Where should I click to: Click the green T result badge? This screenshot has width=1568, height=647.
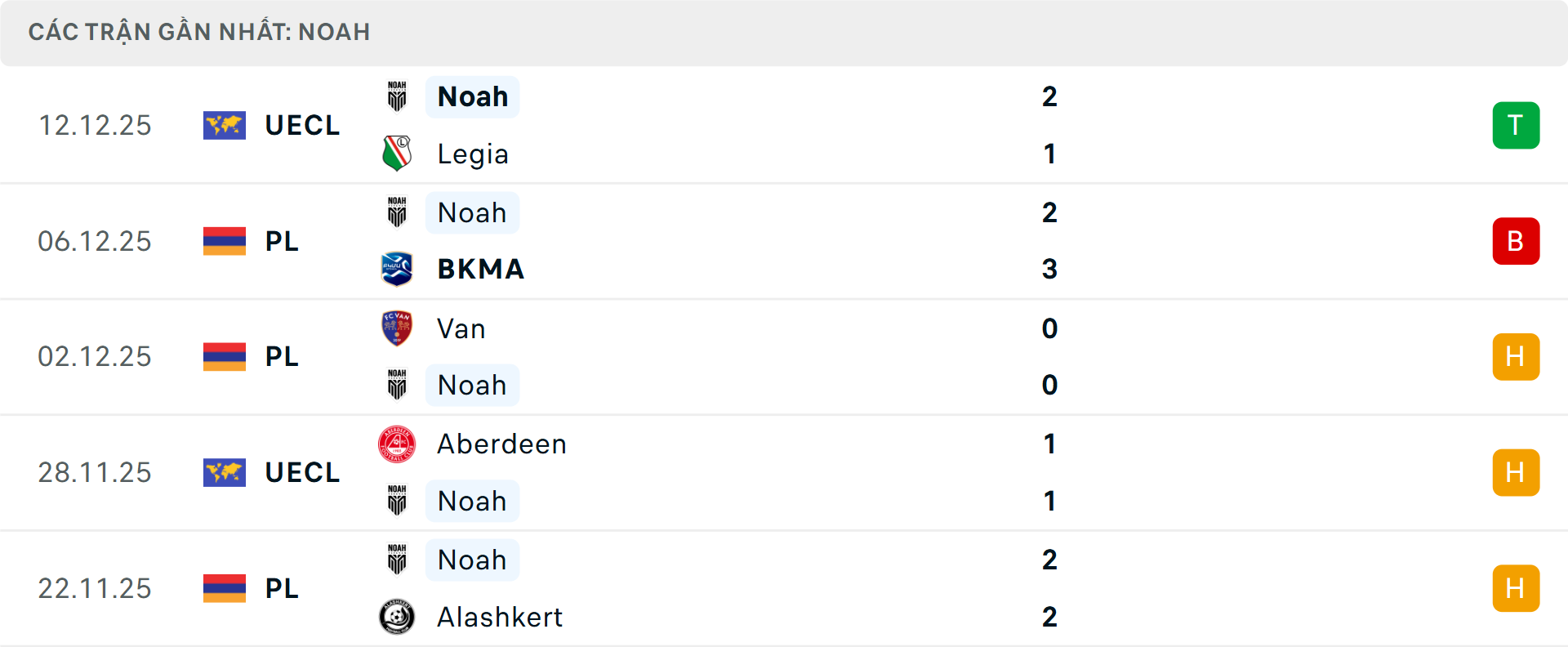pos(1516,125)
